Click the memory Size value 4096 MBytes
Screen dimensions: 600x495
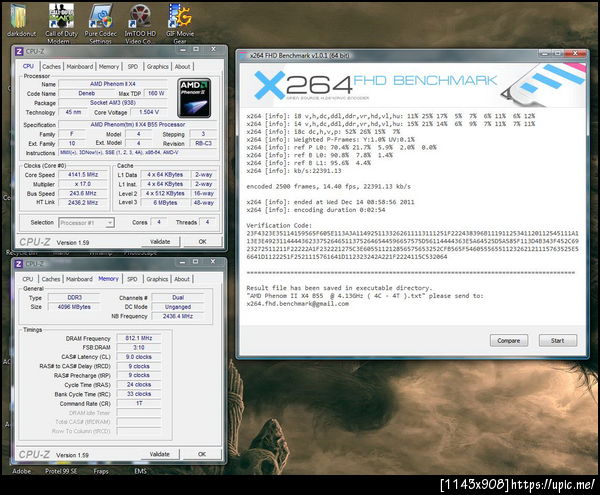74,307
